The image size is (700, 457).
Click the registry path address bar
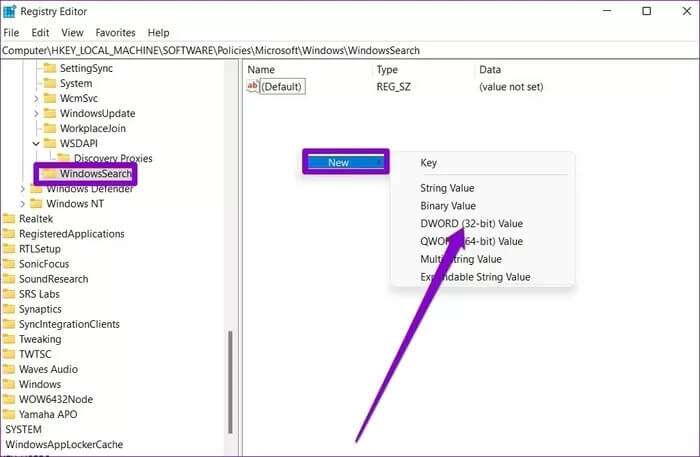point(350,50)
